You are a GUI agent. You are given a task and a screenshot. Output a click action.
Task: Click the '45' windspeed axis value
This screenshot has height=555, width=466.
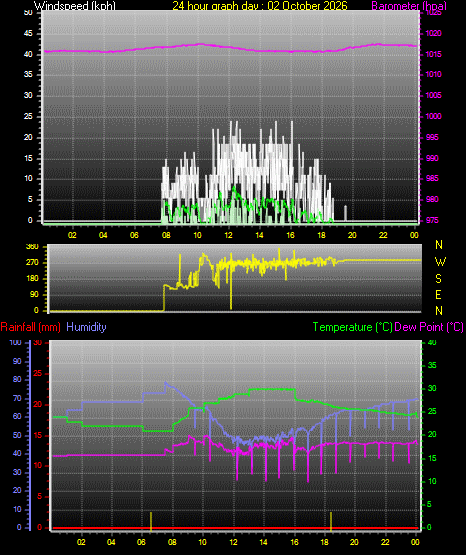28,34
